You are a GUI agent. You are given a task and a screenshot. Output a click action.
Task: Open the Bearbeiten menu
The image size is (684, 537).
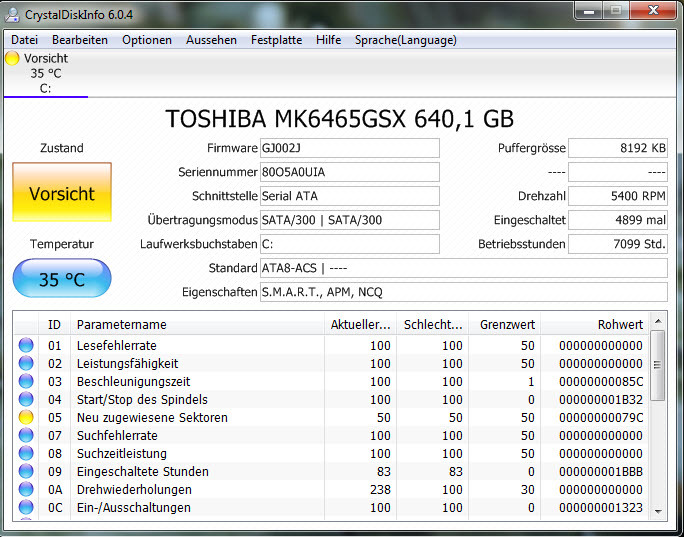tap(80, 40)
